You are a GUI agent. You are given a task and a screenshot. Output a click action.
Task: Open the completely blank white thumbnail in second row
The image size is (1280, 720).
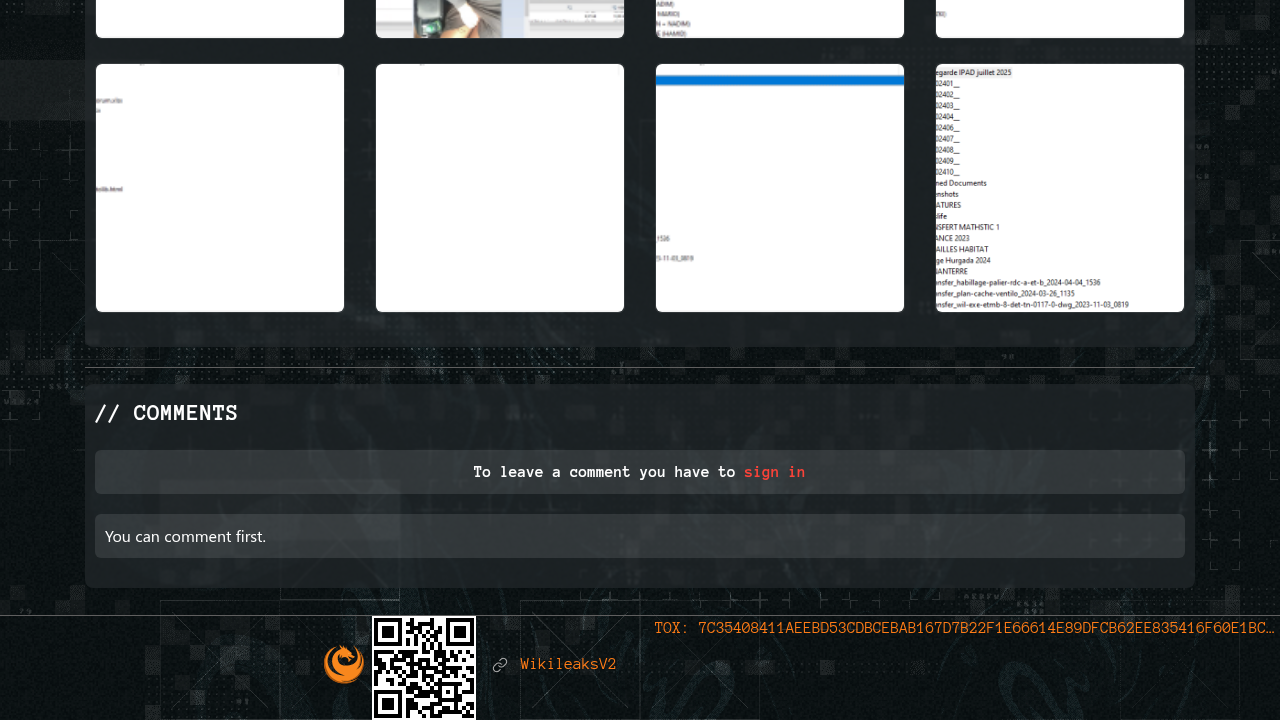click(x=500, y=188)
